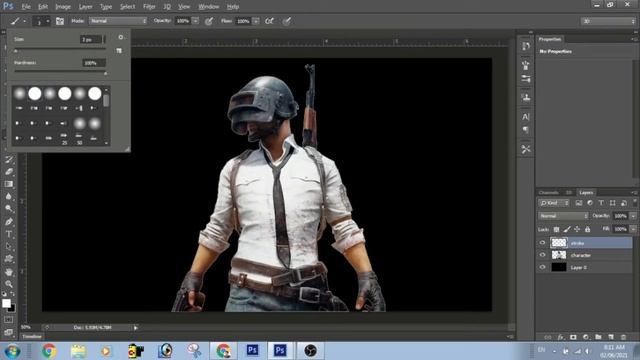
Task: Select the Gradient tool
Action: (9, 184)
